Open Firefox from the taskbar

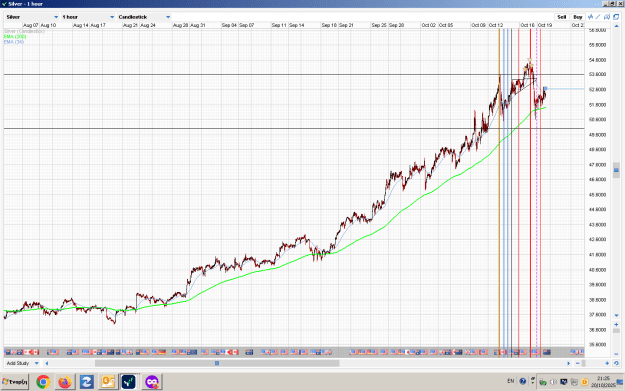(65, 382)
